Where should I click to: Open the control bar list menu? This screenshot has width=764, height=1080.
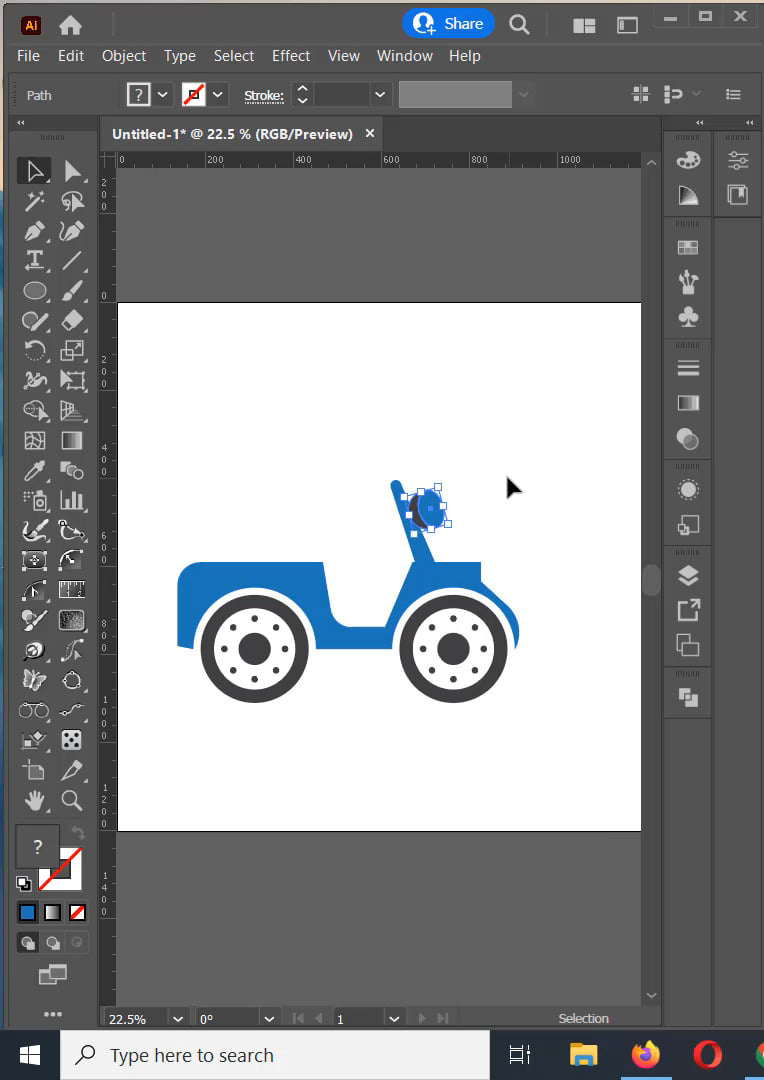click(x=733, y=94)
